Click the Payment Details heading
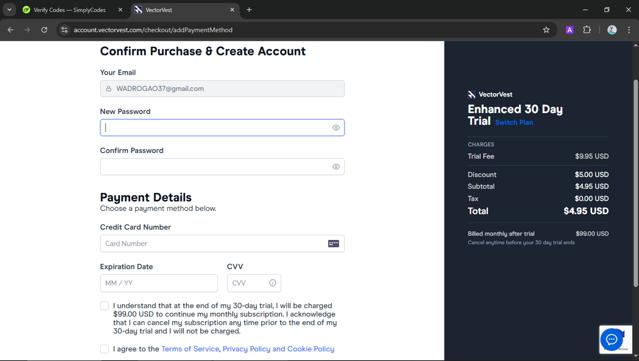639x361 pixels. [145, 197]
